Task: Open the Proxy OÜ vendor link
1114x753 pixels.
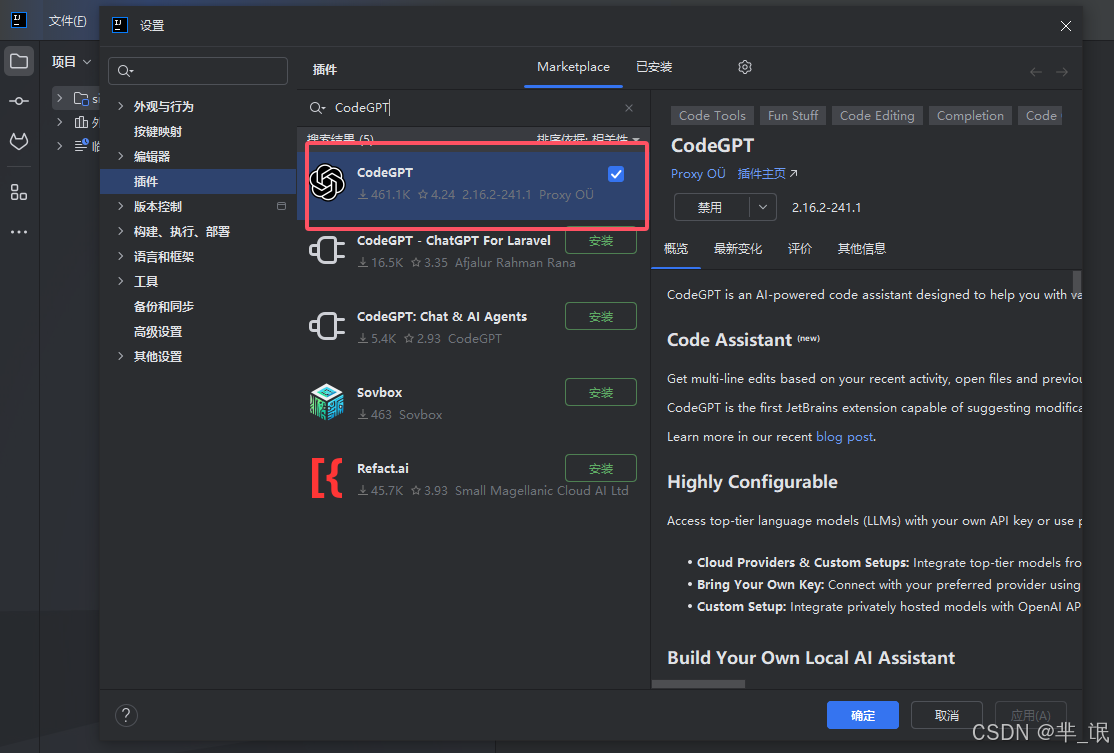Action: (698, 173)
